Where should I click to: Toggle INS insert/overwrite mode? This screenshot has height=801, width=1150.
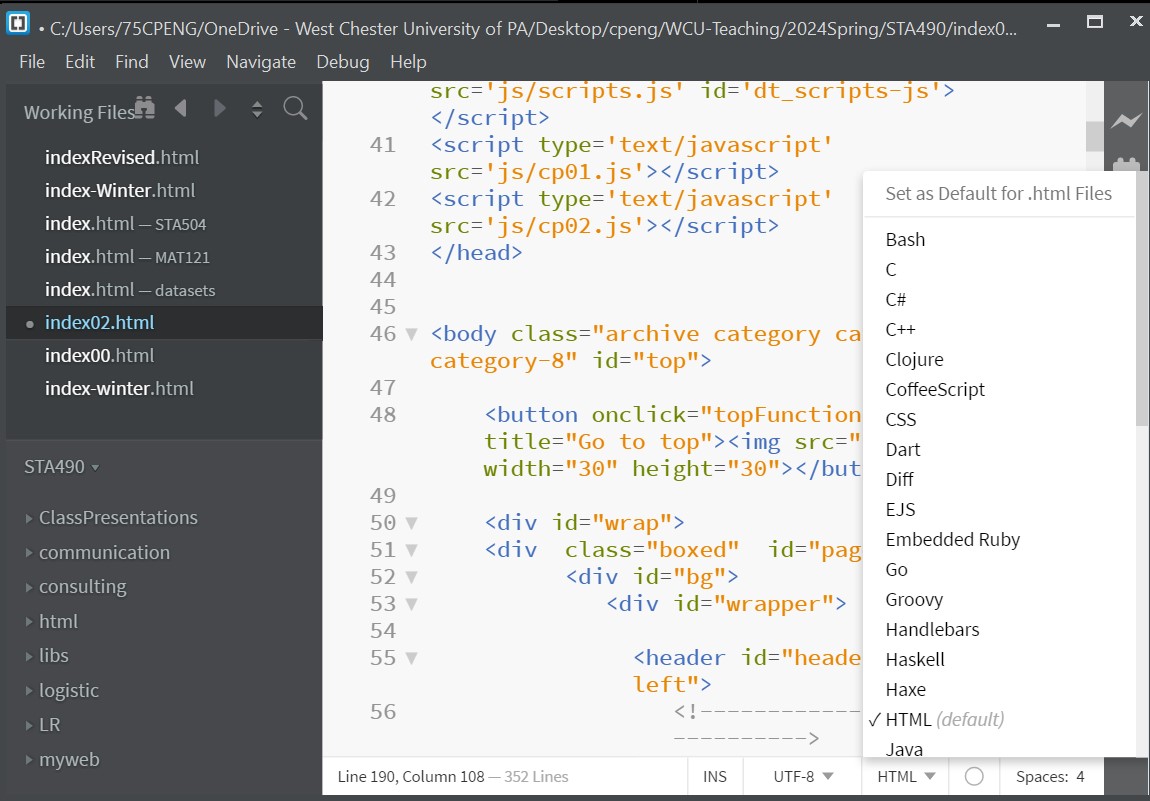pyautogui.click(x=714, y=776)
